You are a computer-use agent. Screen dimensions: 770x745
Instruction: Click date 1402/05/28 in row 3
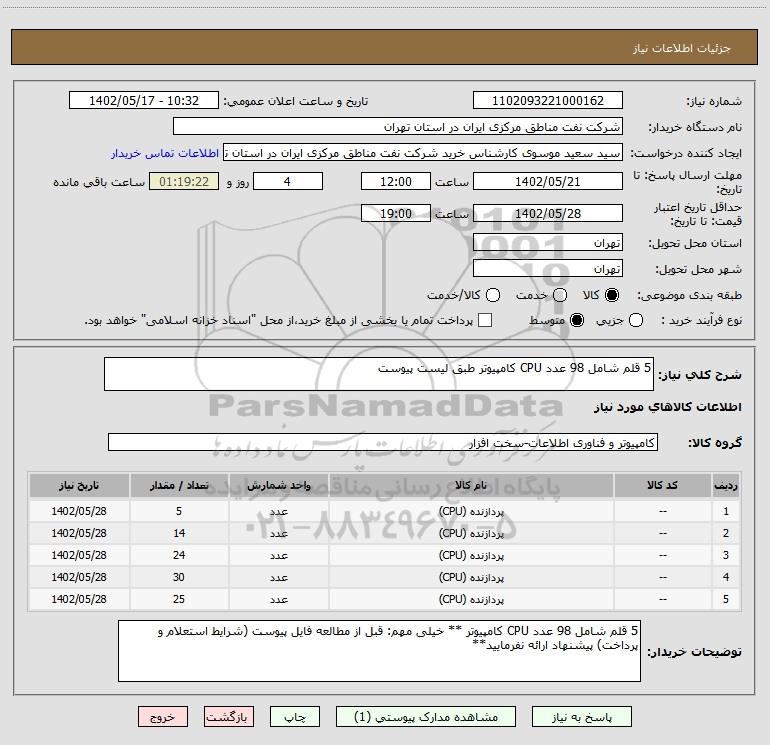79,555
